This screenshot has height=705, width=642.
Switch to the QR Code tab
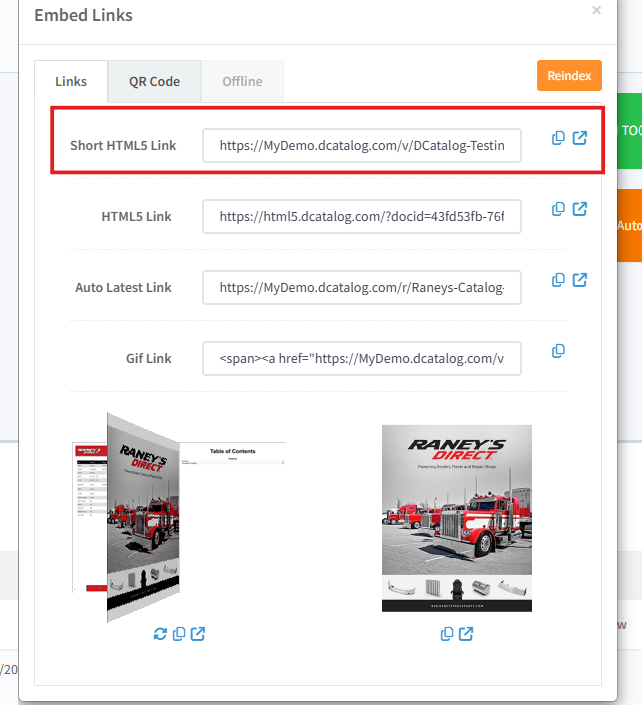click(x=154, y=81)
